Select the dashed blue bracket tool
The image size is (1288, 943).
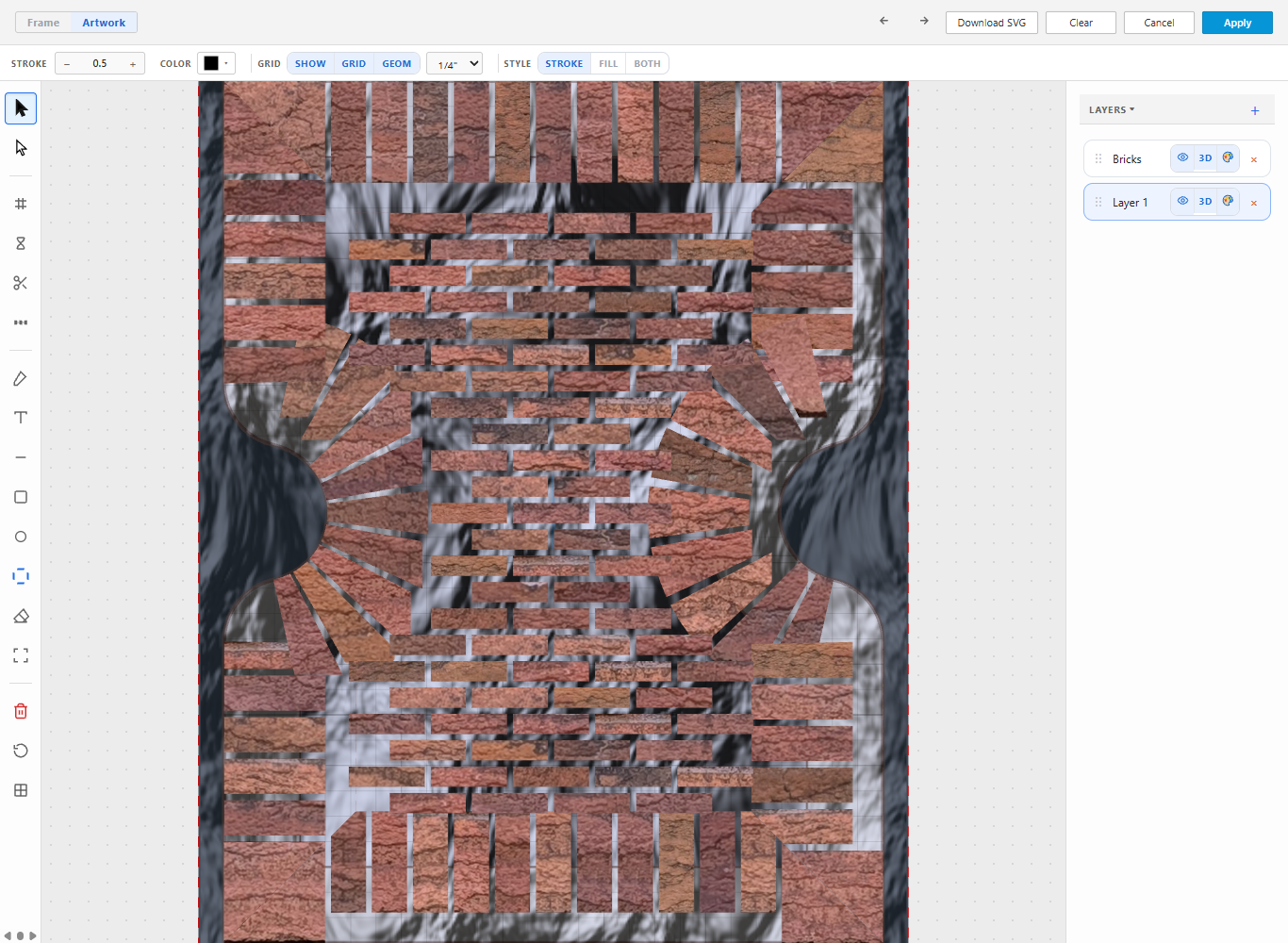coord(21,576)
